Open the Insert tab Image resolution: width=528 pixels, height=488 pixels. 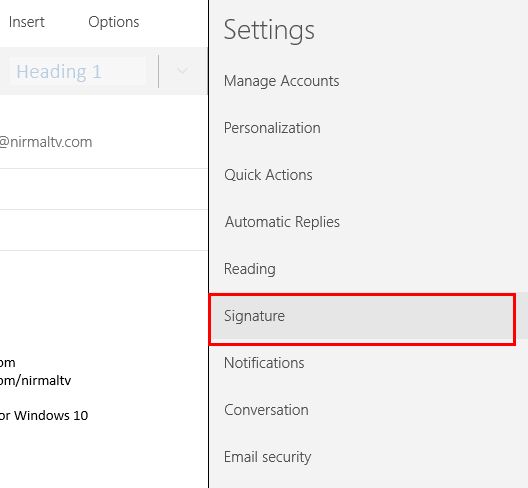pyautogui.click(x=27, y=22)
